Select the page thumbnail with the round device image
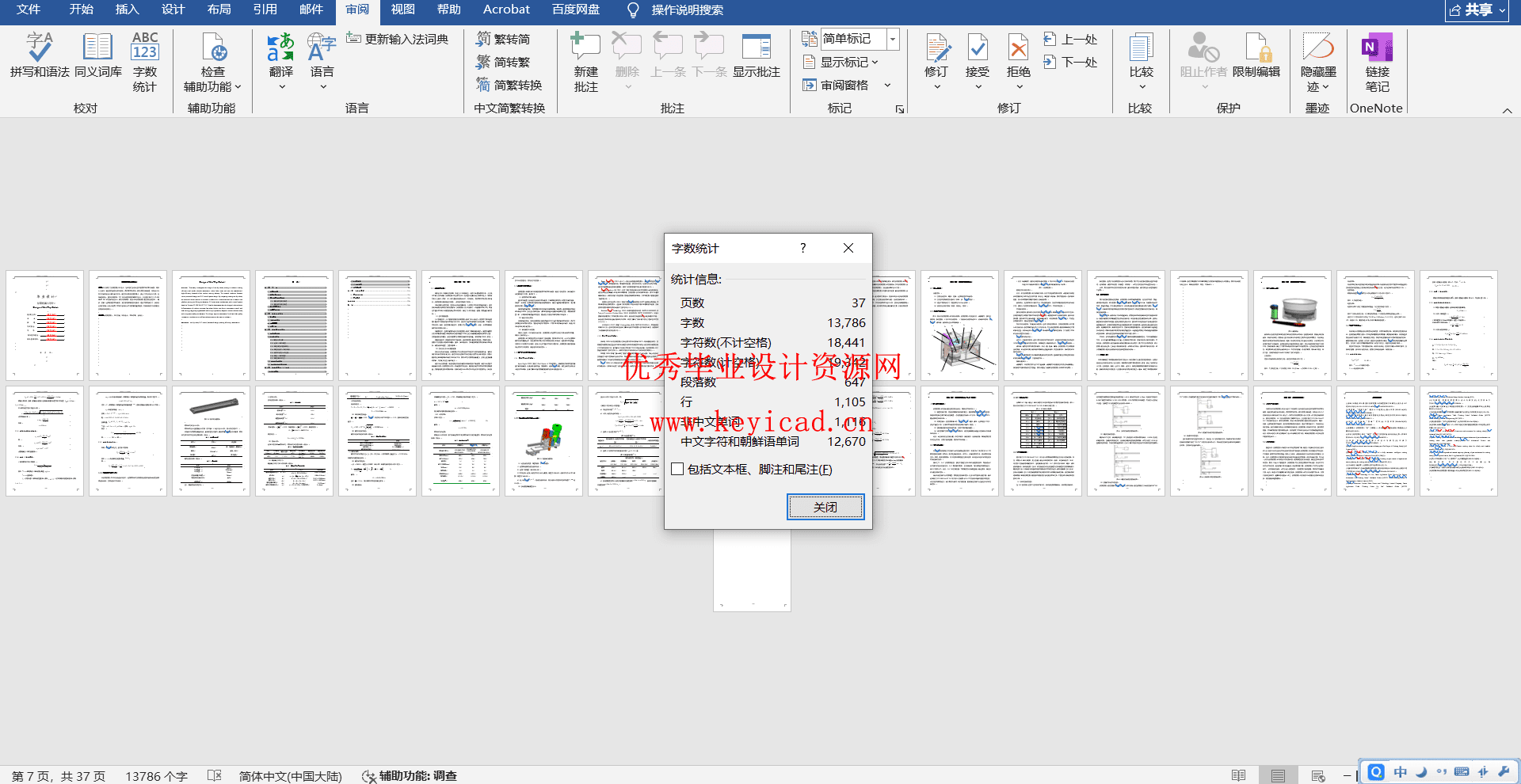1521x784 pixels. (x=1292, y=325)
